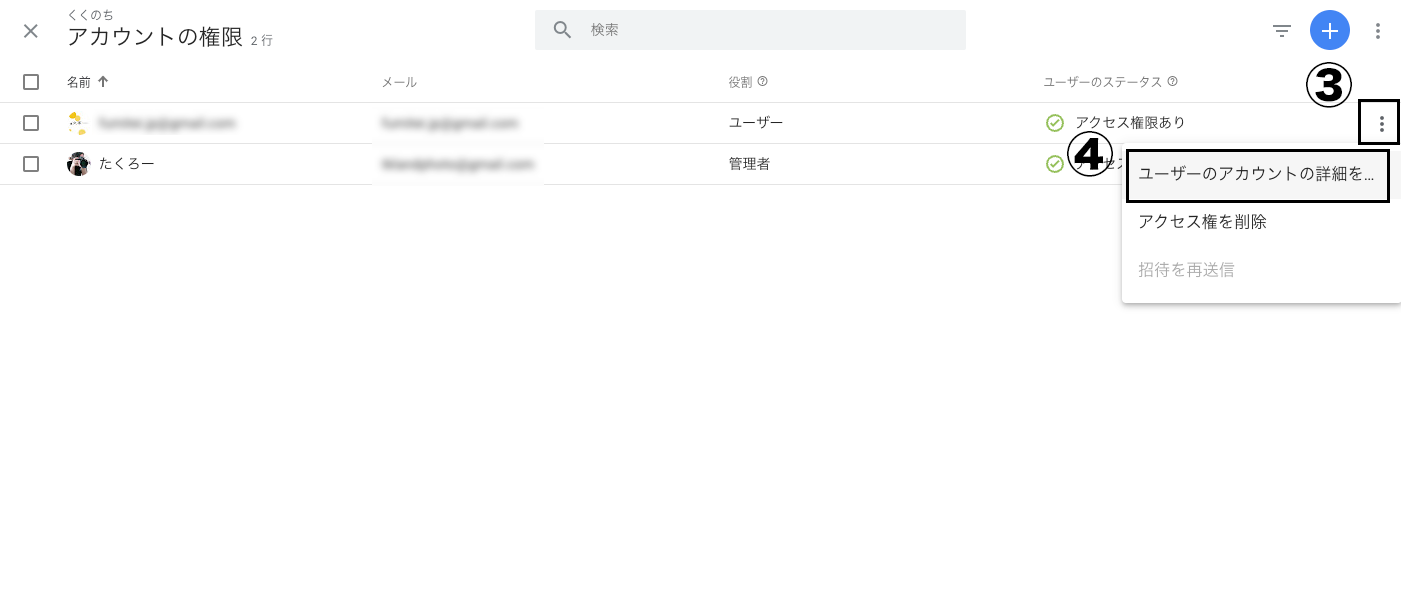Viewport: 1401px width, 594px height.
Task: Click help icon beside ユーザーのステータス
Action: (x=1172, y=82)
